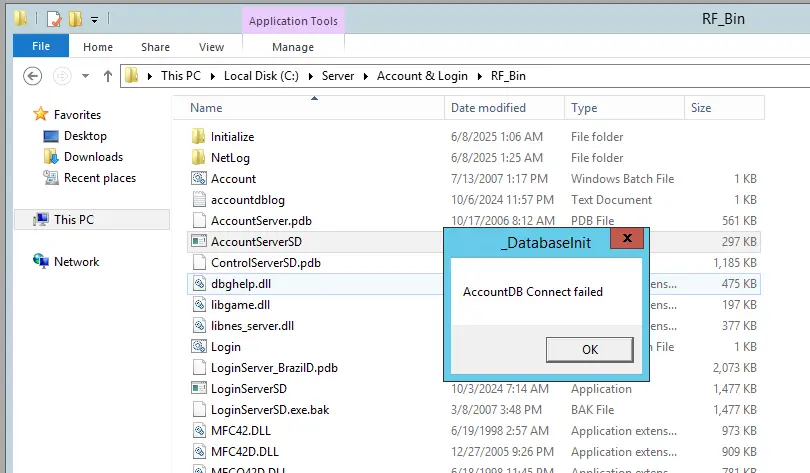Switch to the Share ribbon tab
Screen dimensions: 810x473
point(155,47)
